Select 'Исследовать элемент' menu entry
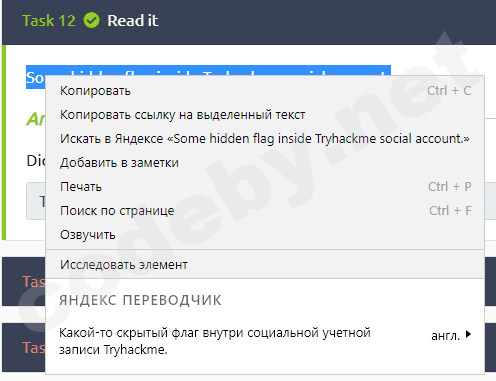496x381 pixels. tap(265, 264)
